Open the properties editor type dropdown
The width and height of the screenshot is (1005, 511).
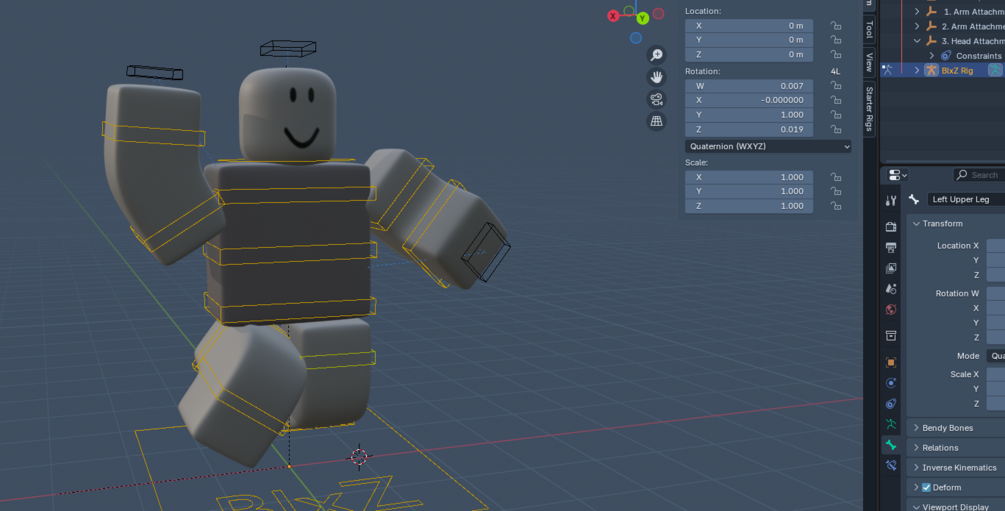click(x=896, y=175)
